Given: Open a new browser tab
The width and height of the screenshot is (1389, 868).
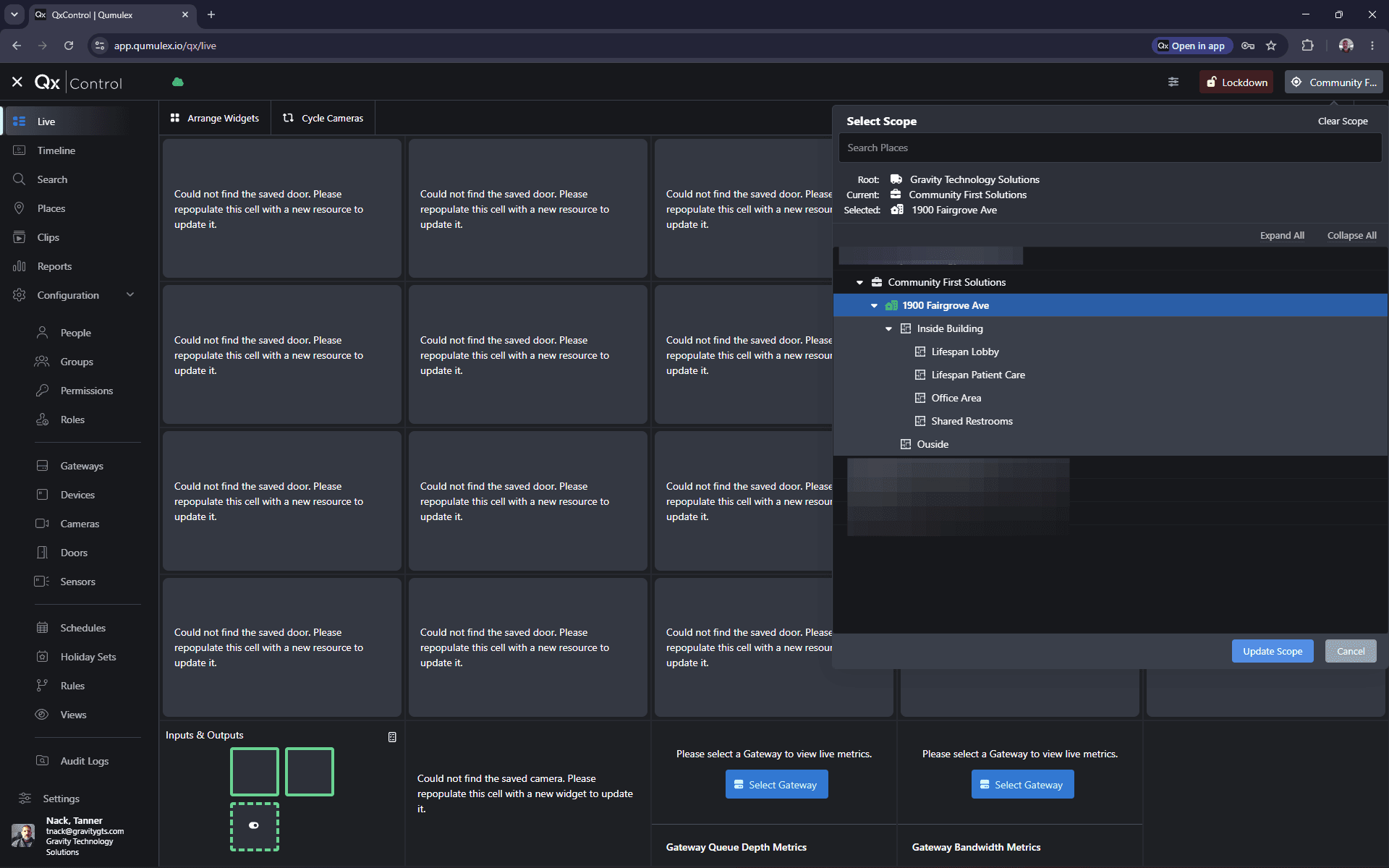Looking at the screenshot, I should (211, 14).
